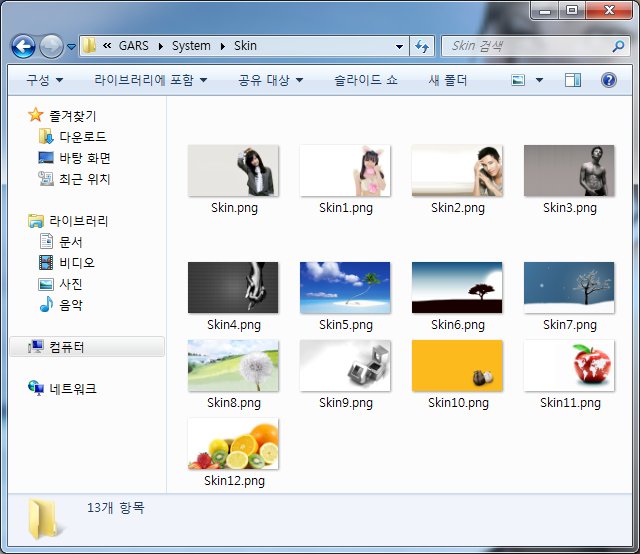The height and width of the screenshot is (554, 640).
Task: Click the 'Skin12.png' file name label
Action: click(234, 481)
